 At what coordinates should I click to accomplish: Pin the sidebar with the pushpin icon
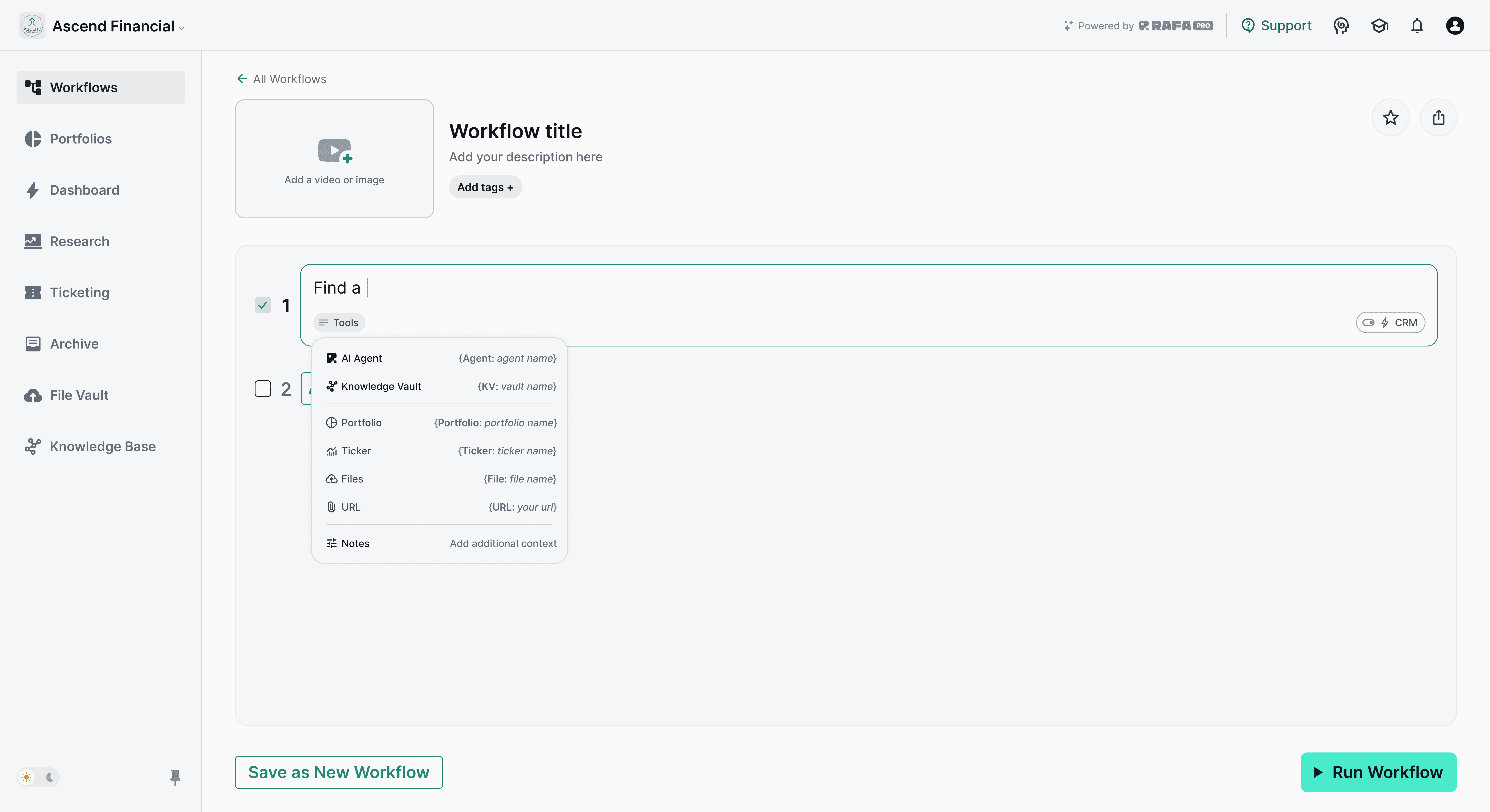coord(175,777)
